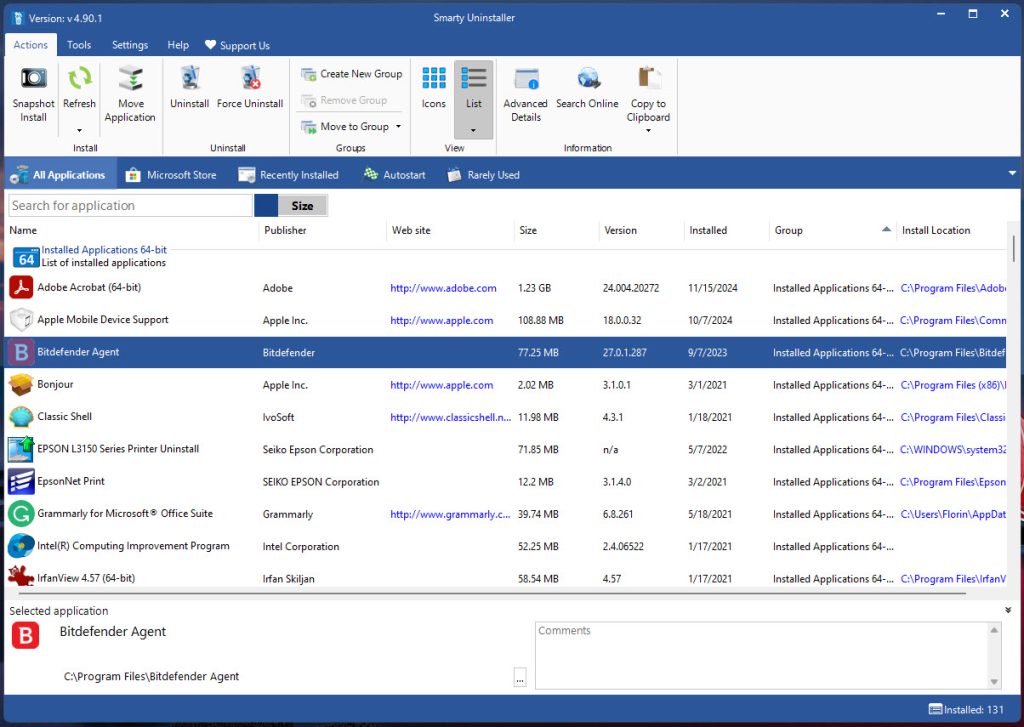Open IrfanView install location link

coord(953,579)
